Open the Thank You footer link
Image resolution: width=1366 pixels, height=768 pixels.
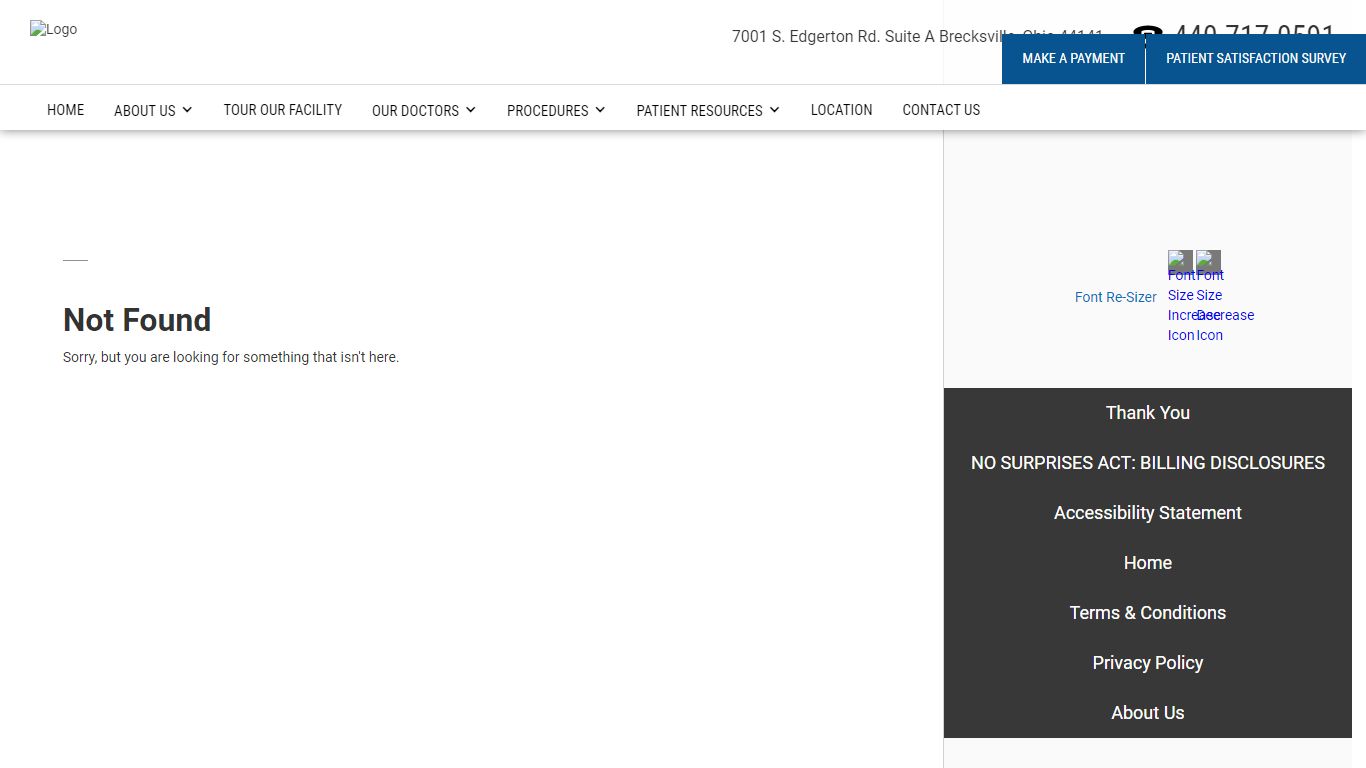pyautogui.click(x=1148, y=413)
